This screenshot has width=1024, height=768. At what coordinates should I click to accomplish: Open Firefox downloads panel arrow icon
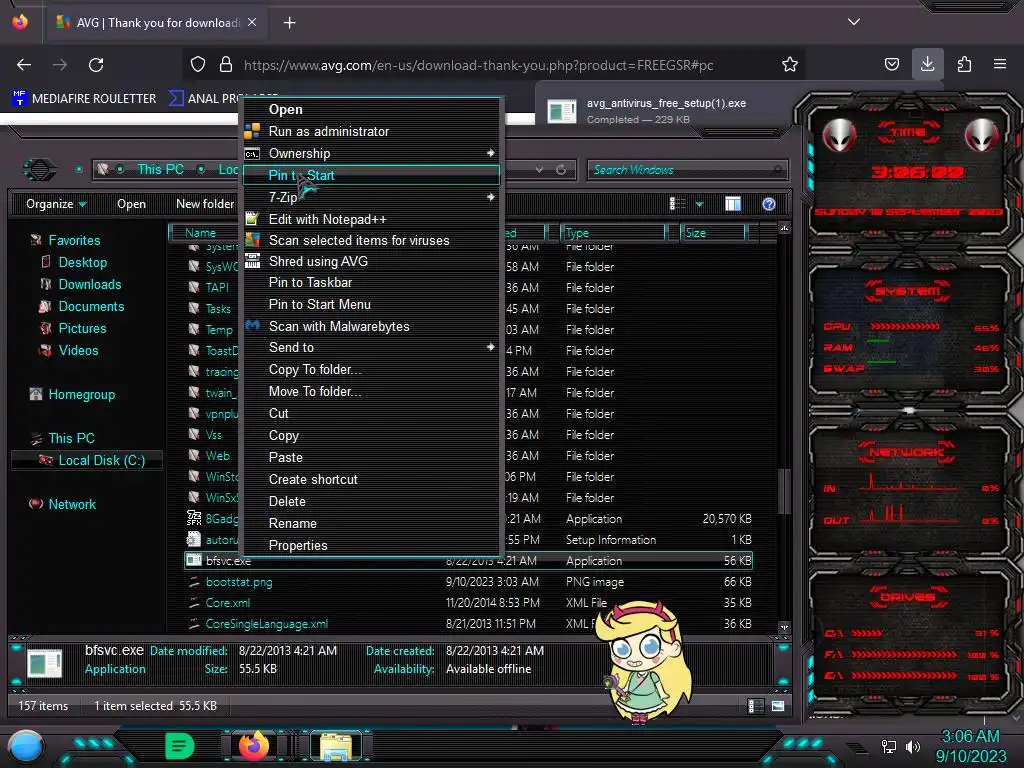(x=927, y=64)
